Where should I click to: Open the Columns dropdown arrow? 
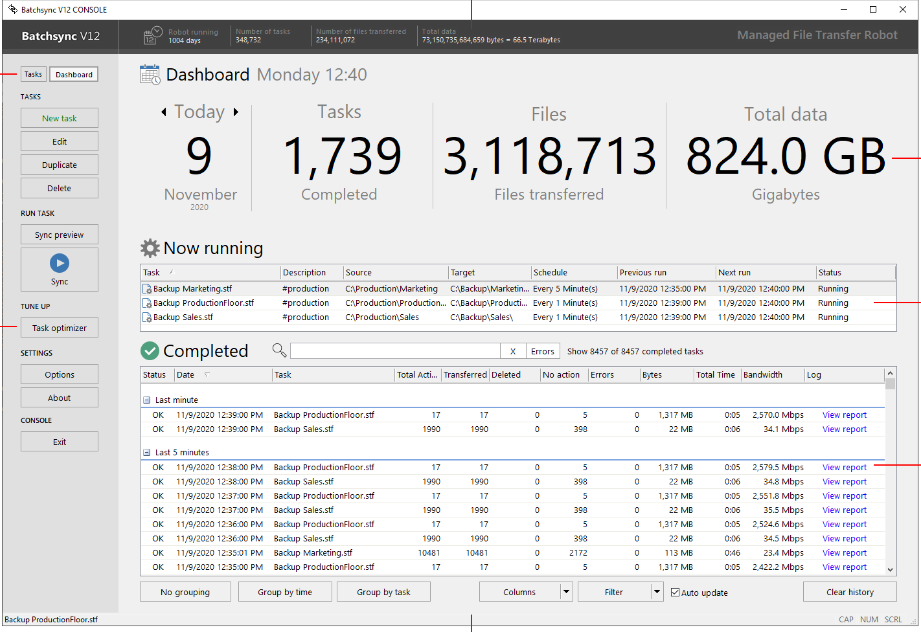[566, 592]
